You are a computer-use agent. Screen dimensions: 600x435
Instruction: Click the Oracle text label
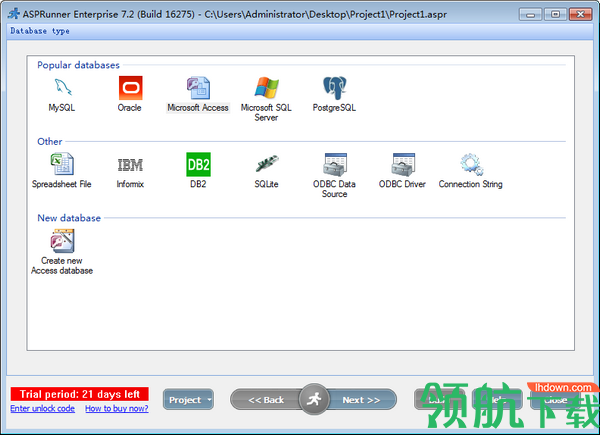pyautogui.click(x=129, y=108)
